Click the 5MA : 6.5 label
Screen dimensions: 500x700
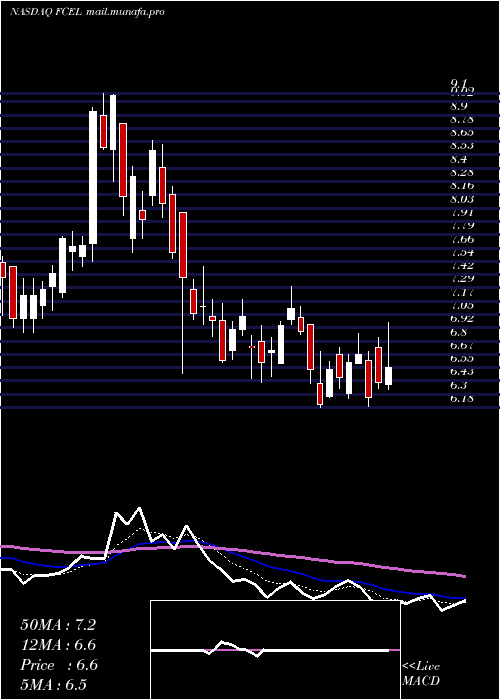(54, 685)
